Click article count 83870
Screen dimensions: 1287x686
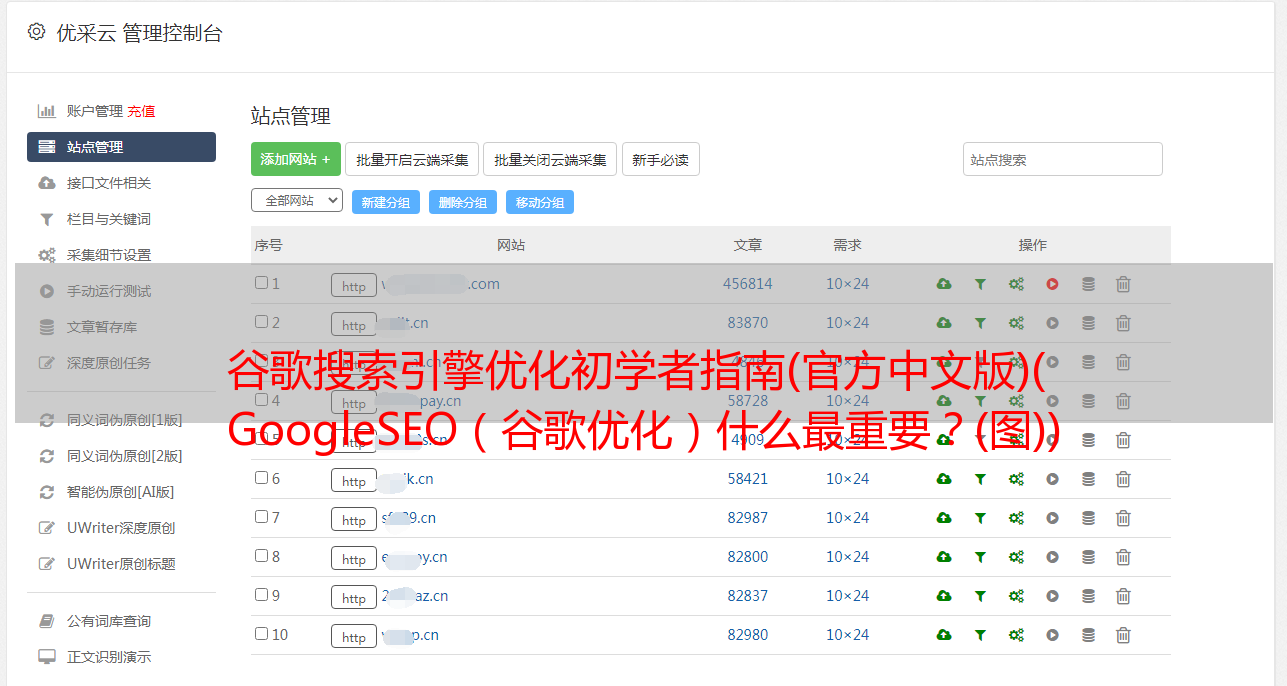pos(748,323)
